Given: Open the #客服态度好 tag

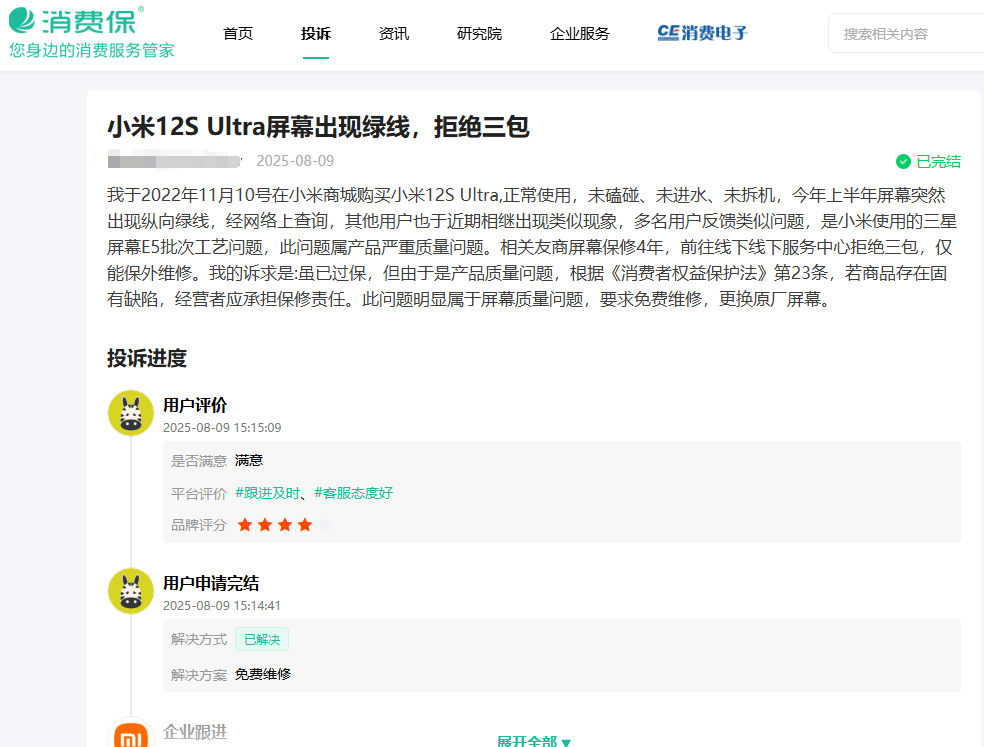Looking at the screenshot, I should pos(353,493).
